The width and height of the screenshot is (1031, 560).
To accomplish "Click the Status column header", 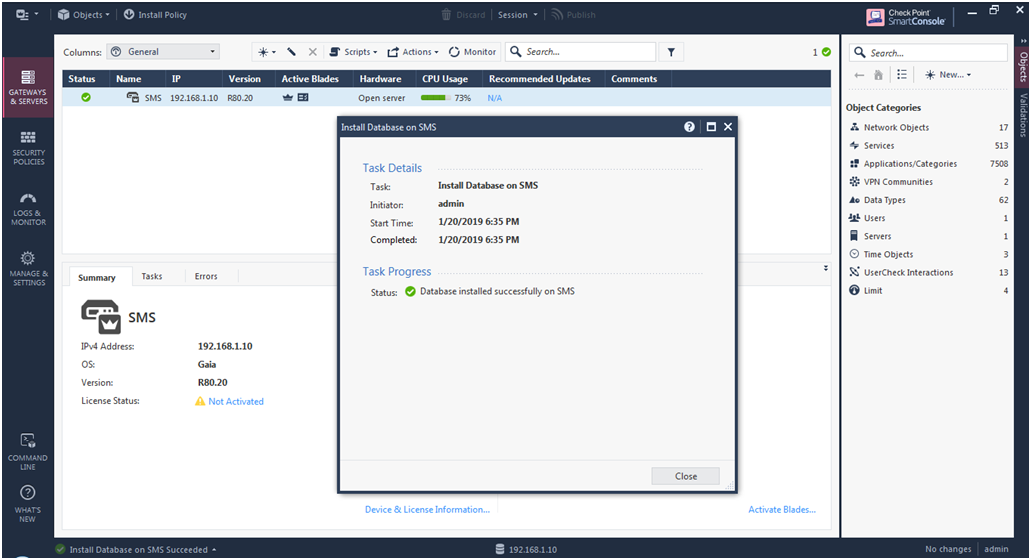I will (x=82, y=79).
